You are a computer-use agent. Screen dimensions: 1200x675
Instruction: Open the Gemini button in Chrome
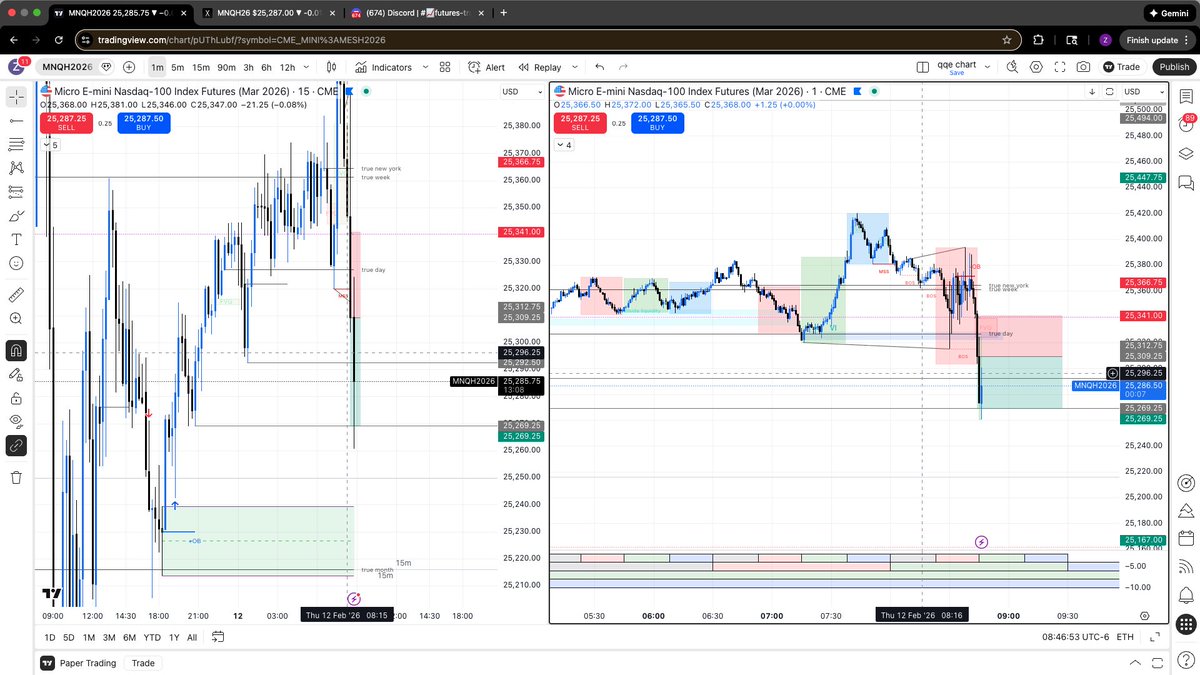1167,13
